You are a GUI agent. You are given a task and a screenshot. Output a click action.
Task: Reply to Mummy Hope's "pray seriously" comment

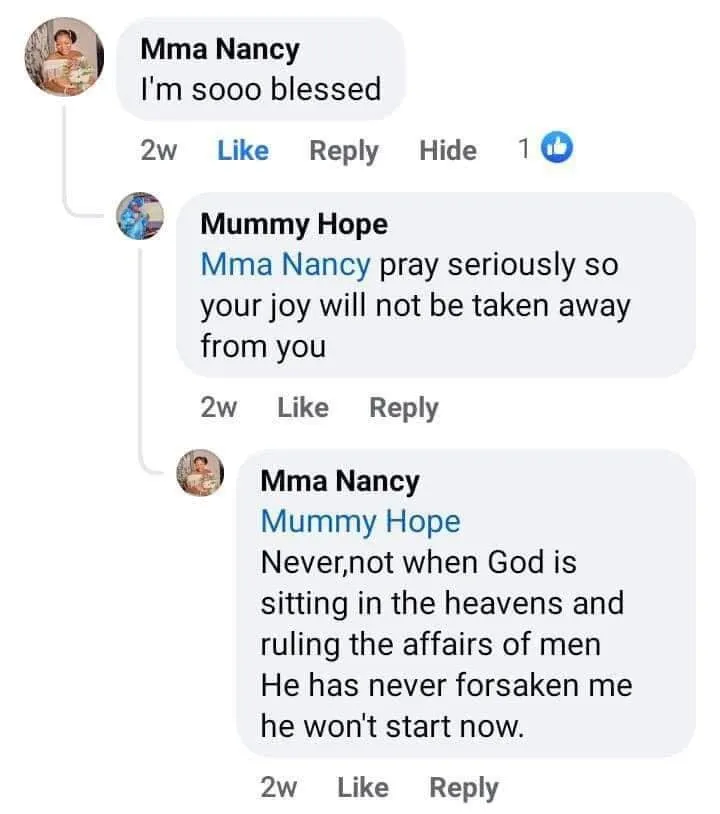point(404,408)
